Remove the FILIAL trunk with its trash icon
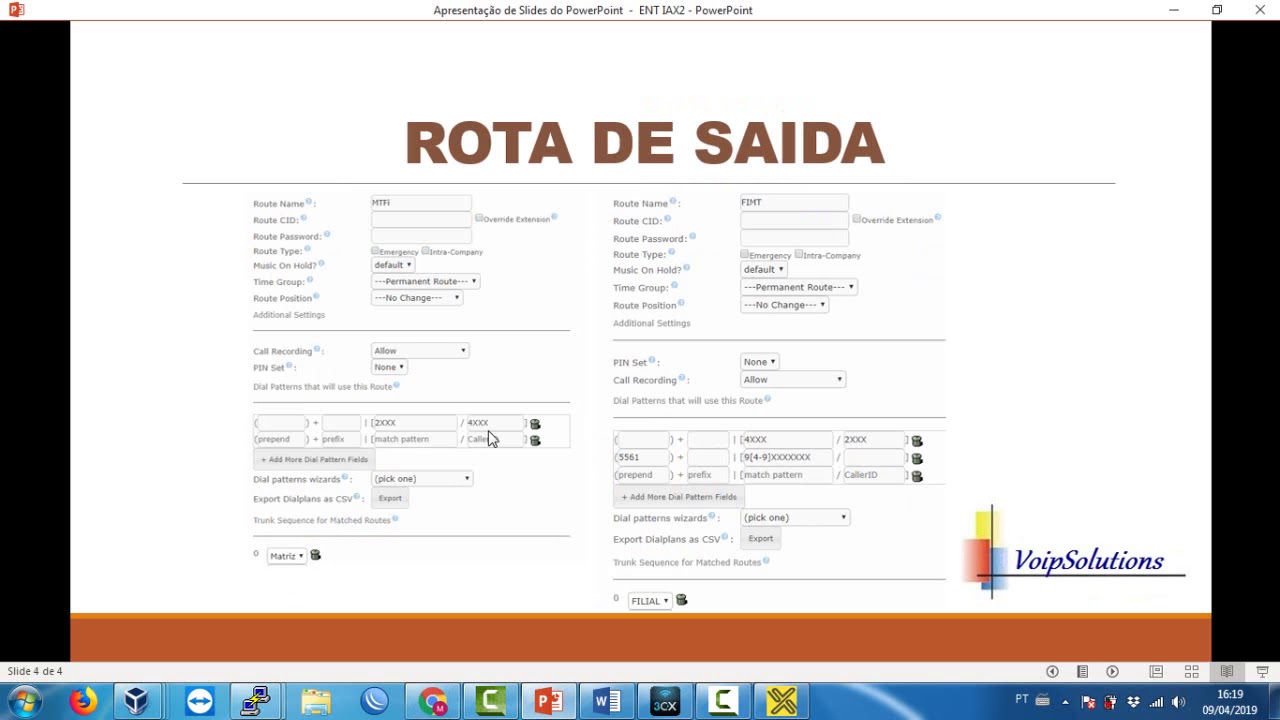1280x720 pixels. (682, 600)
